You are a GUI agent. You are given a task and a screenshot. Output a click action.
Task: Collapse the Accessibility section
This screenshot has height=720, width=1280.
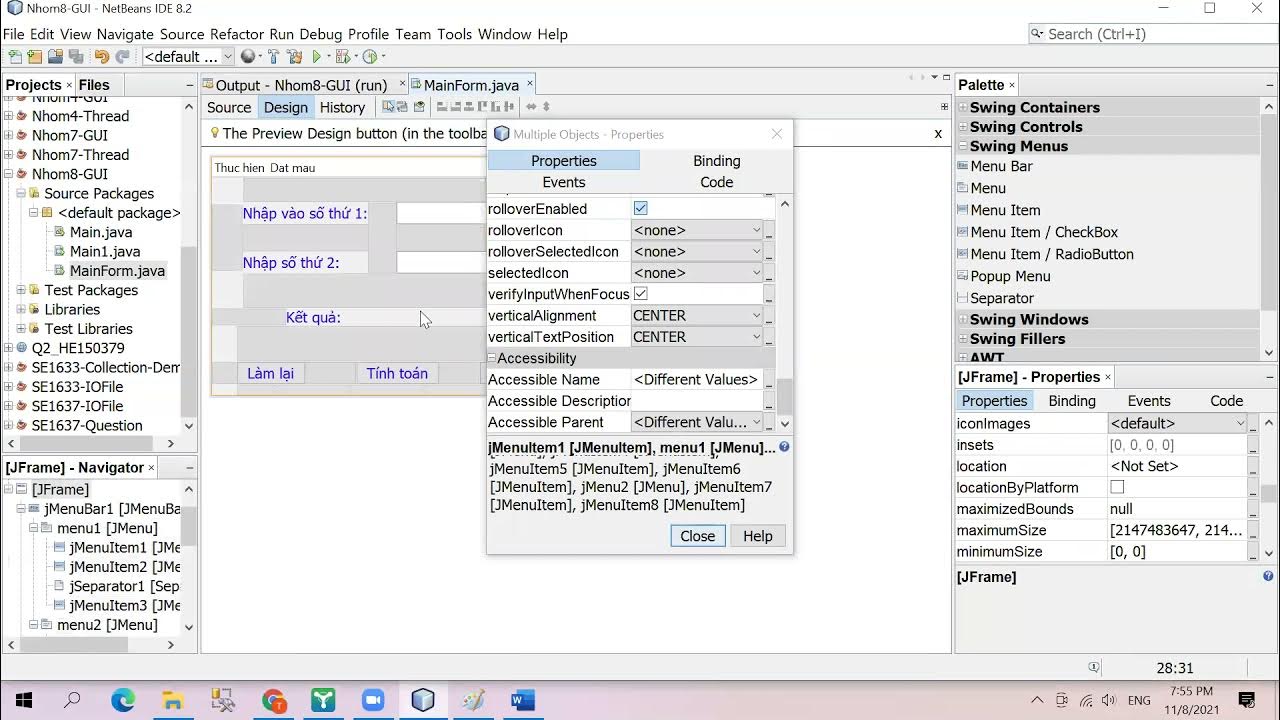(491, 358)
